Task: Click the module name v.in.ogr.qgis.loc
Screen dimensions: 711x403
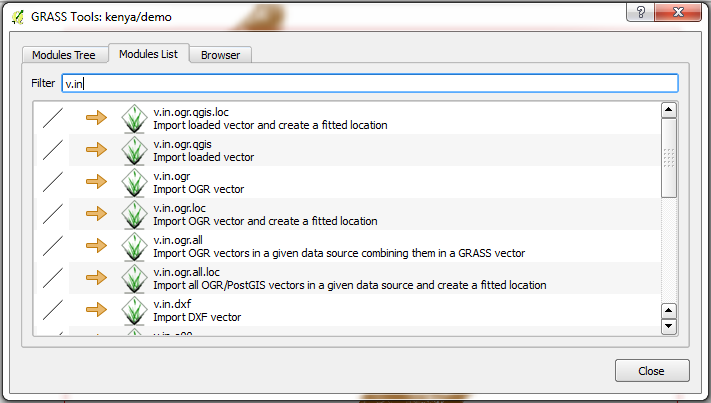Action: coord(191,112)
